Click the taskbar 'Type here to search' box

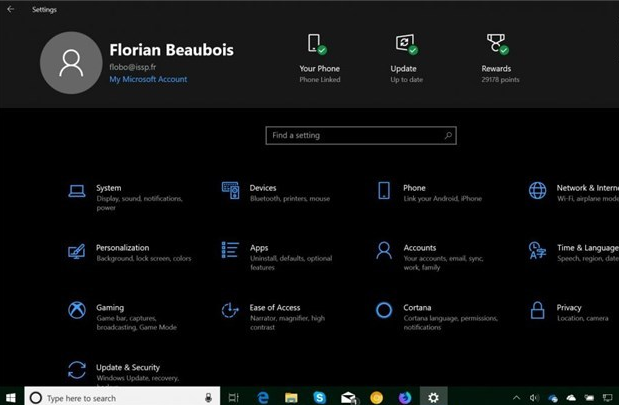click(x=122, y=397)
